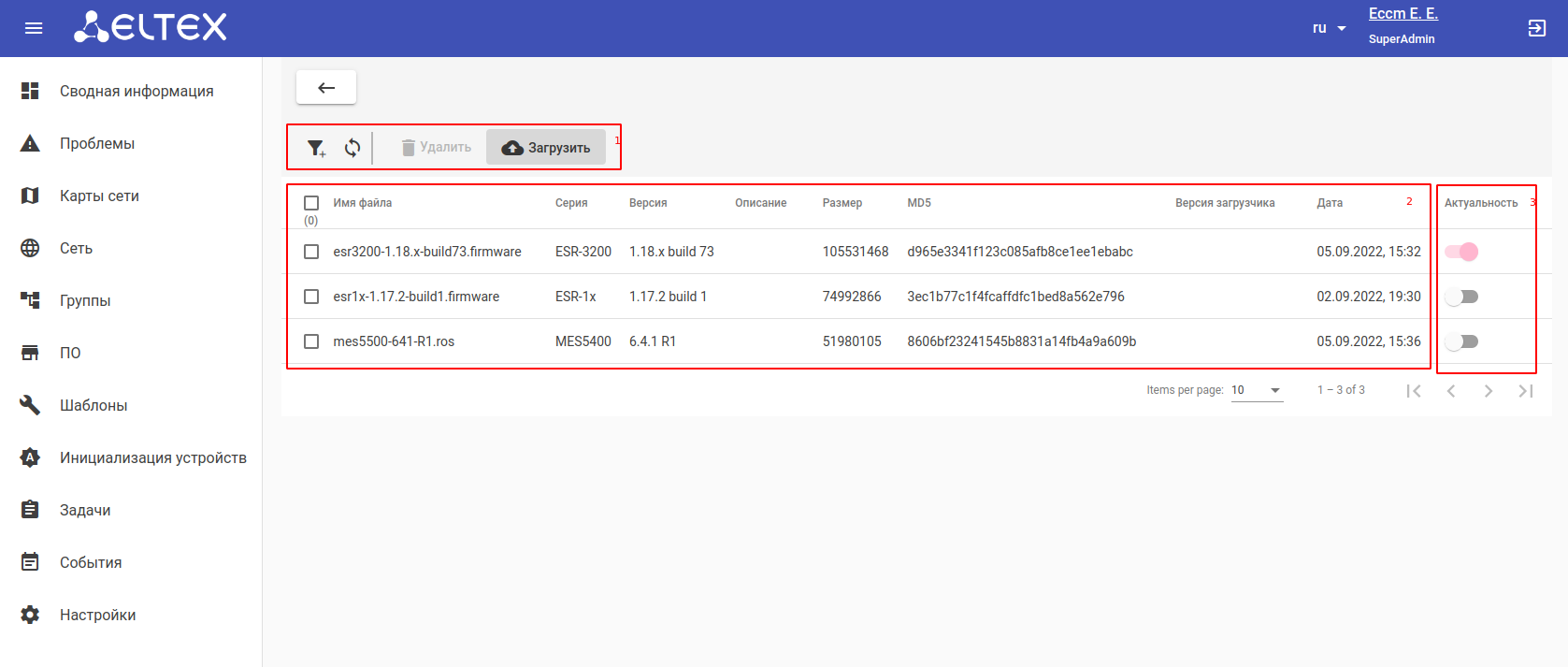Screen dimensions: 1568x667
Task: Open Настройки menu item
Action: coord(131,615)
